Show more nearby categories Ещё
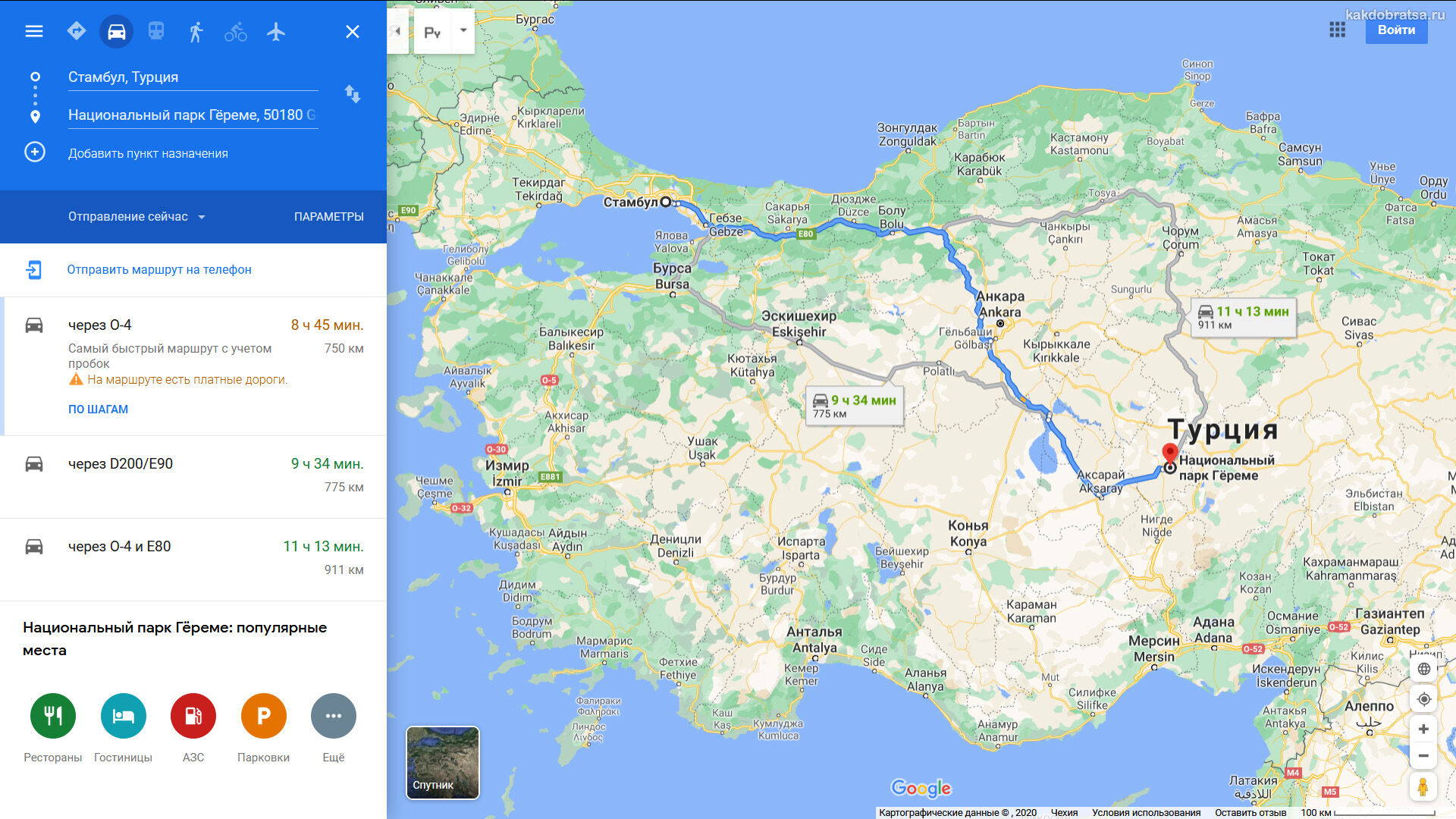 [x=334, y=728]
